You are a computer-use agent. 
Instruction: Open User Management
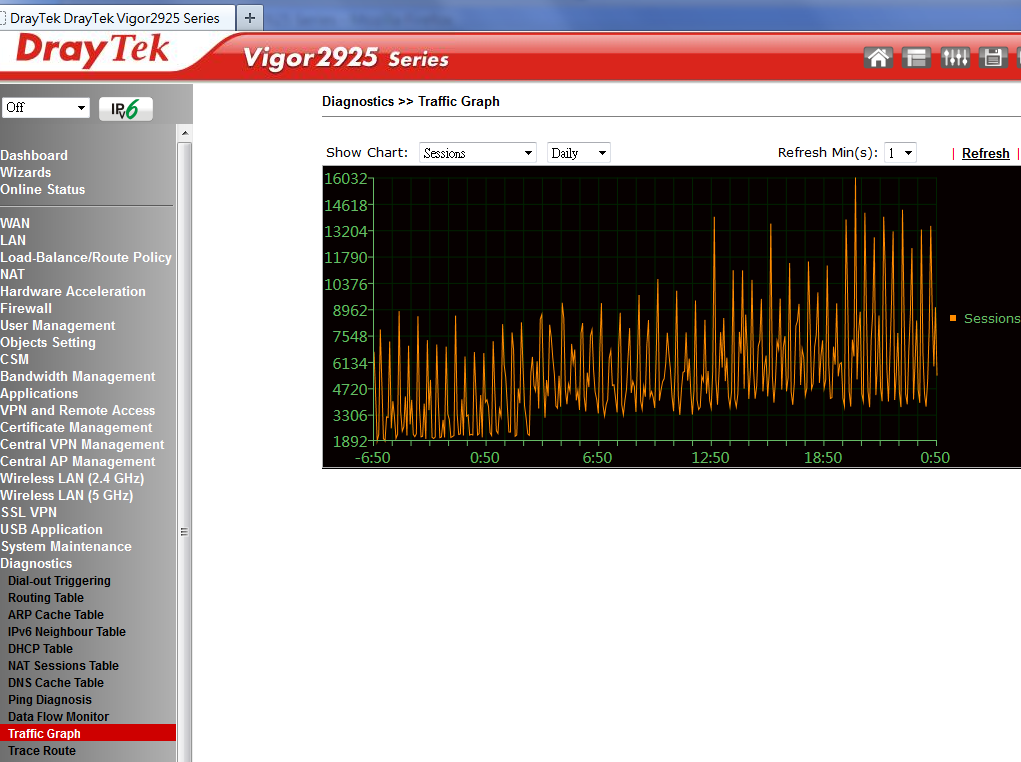(x=58, y=325)
